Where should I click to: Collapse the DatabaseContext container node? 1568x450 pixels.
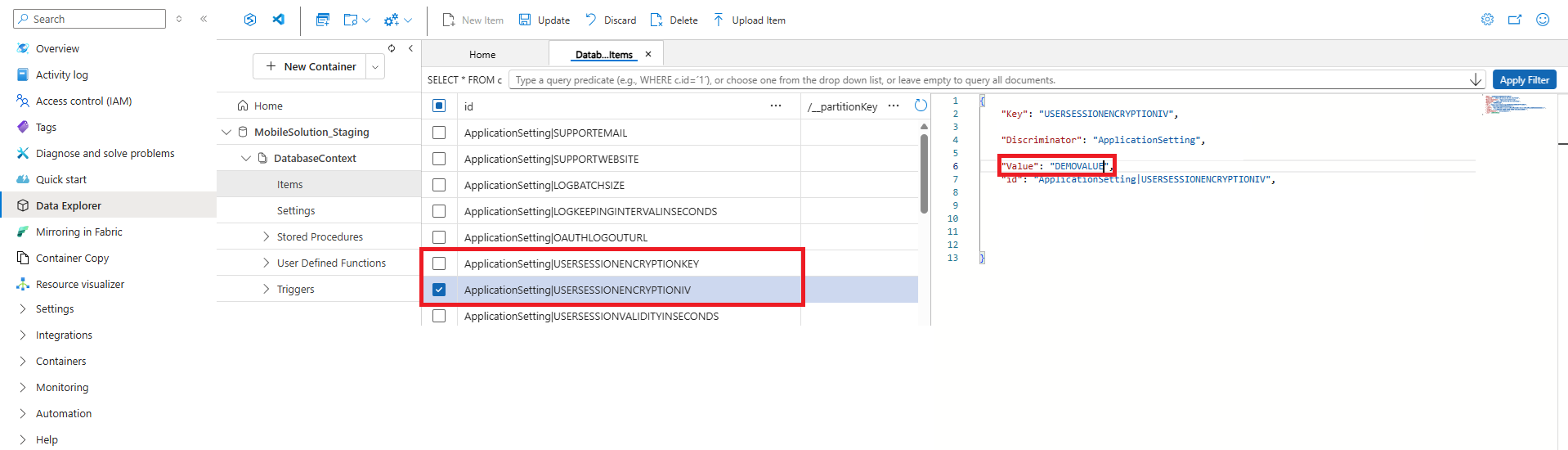(246, 158)
